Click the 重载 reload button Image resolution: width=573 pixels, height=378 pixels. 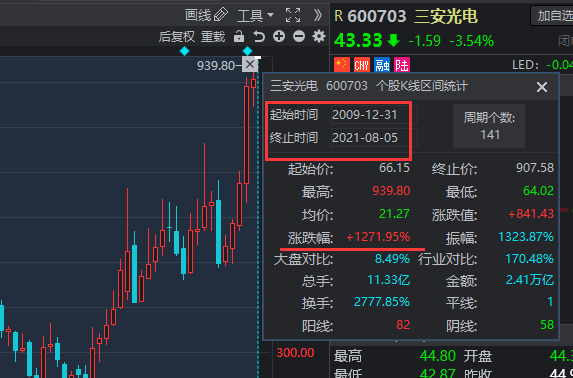pos(213,37)
